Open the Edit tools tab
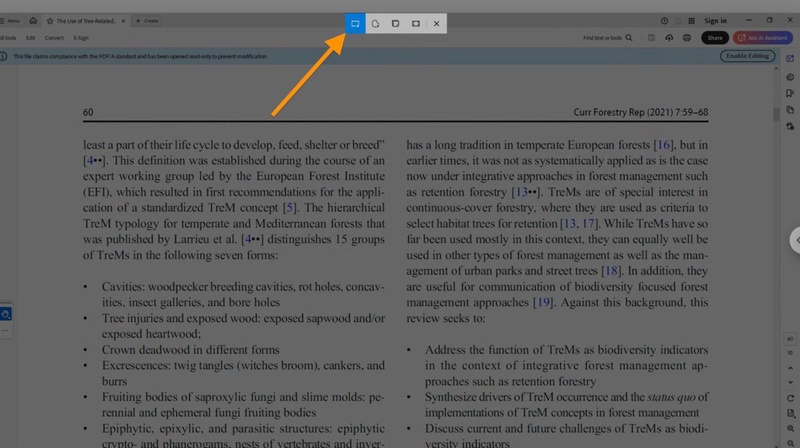Viewport: 800px width, 448px height. [31, 38]
